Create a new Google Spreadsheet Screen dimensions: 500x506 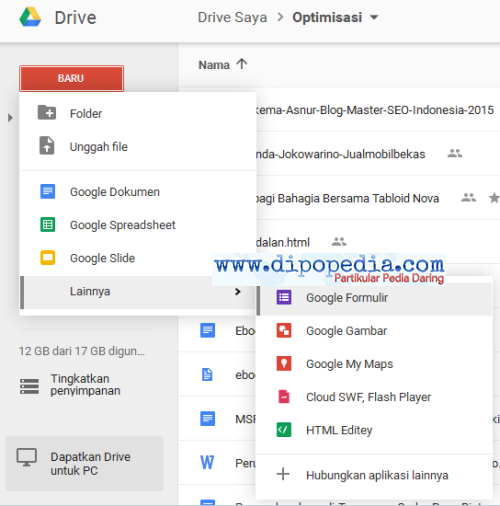[x=138, y=225]
